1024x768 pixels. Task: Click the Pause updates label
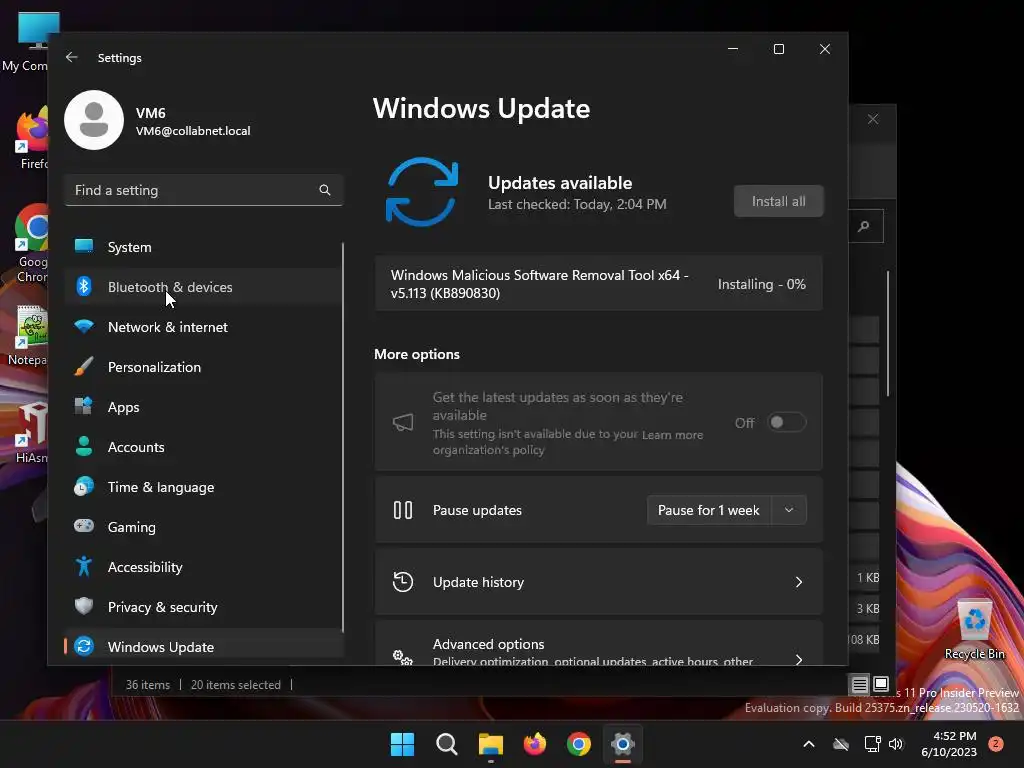pos(477,510)
